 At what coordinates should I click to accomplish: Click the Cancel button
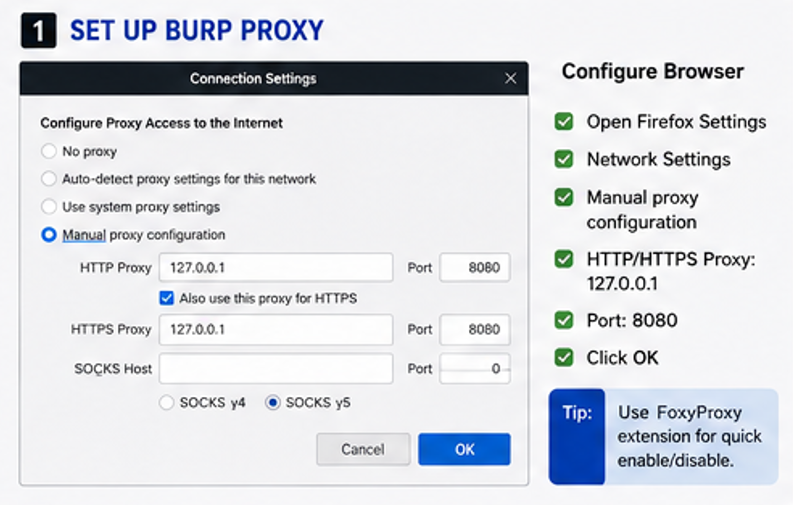[363, 449]
